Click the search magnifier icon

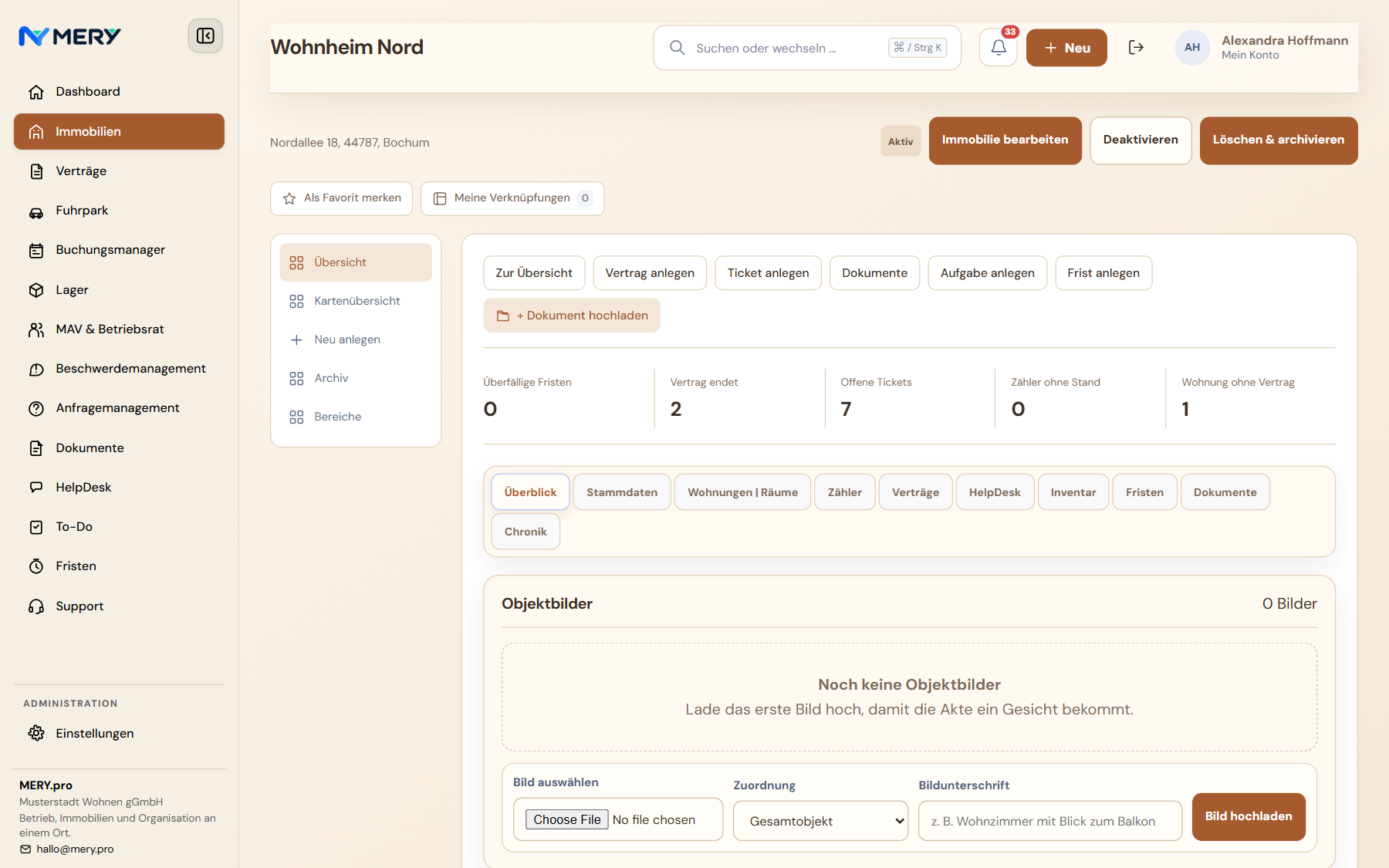678,48
